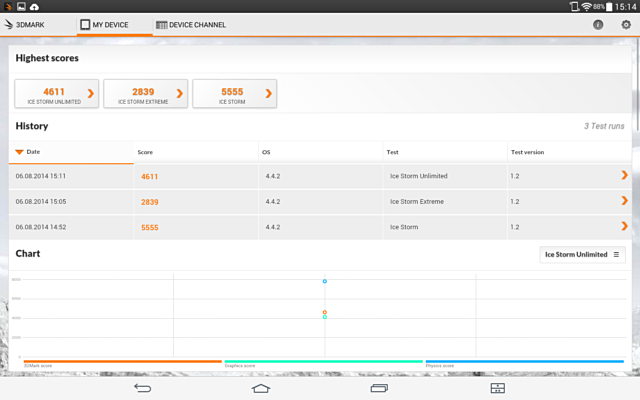Click the orange 3DMark score chart point

pos(324,312)
